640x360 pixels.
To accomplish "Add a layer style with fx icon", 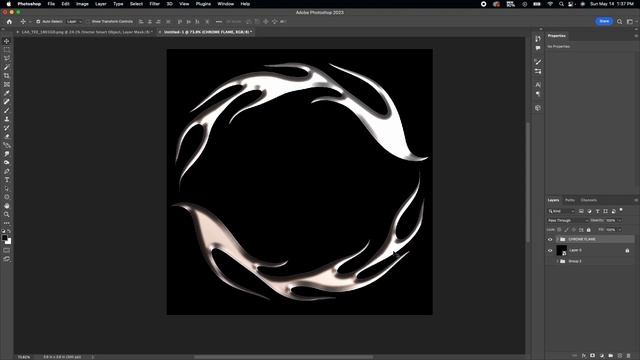I will [x=584, y=356].
